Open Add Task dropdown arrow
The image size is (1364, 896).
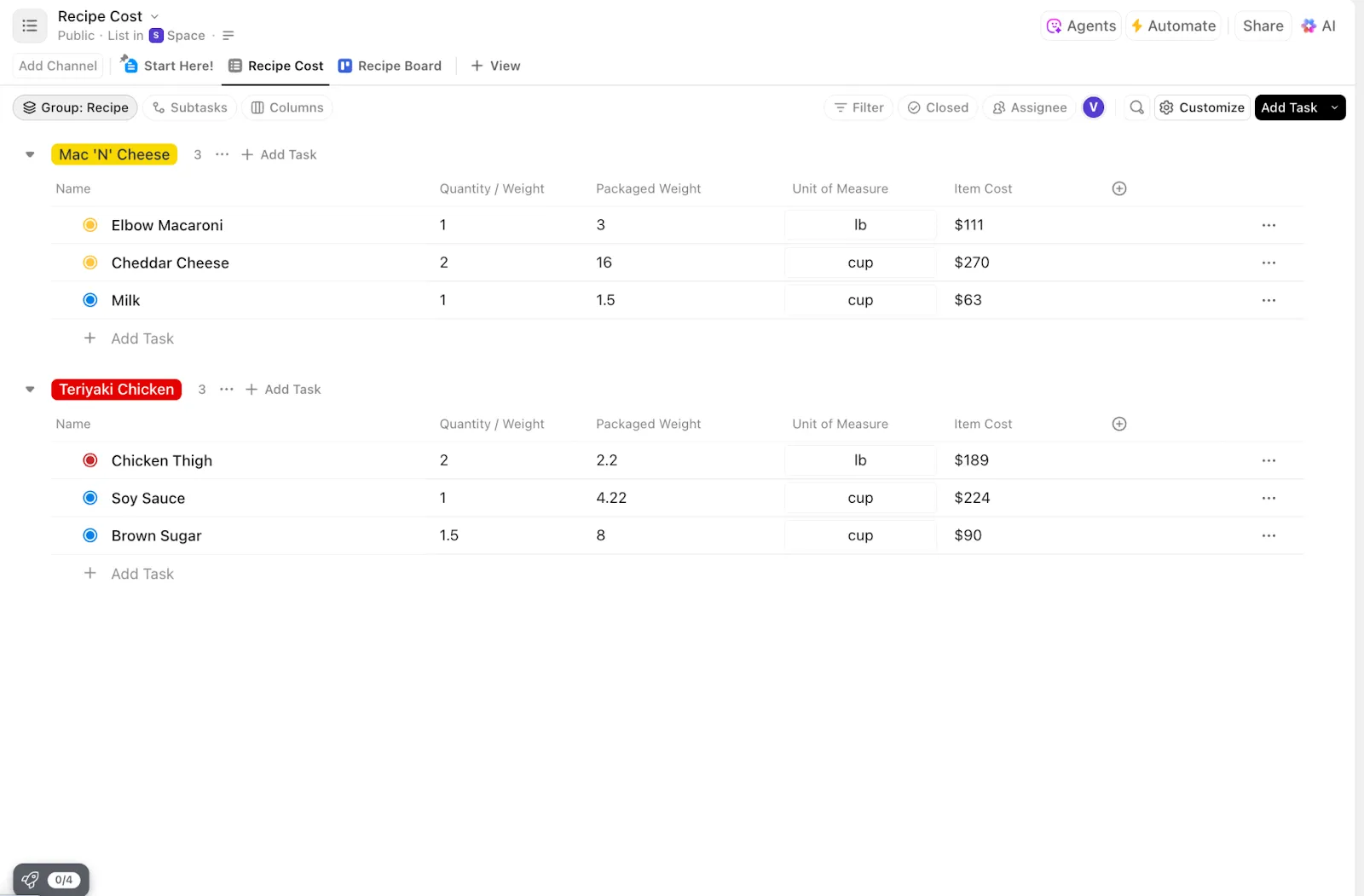click(x=1334, y=107)
